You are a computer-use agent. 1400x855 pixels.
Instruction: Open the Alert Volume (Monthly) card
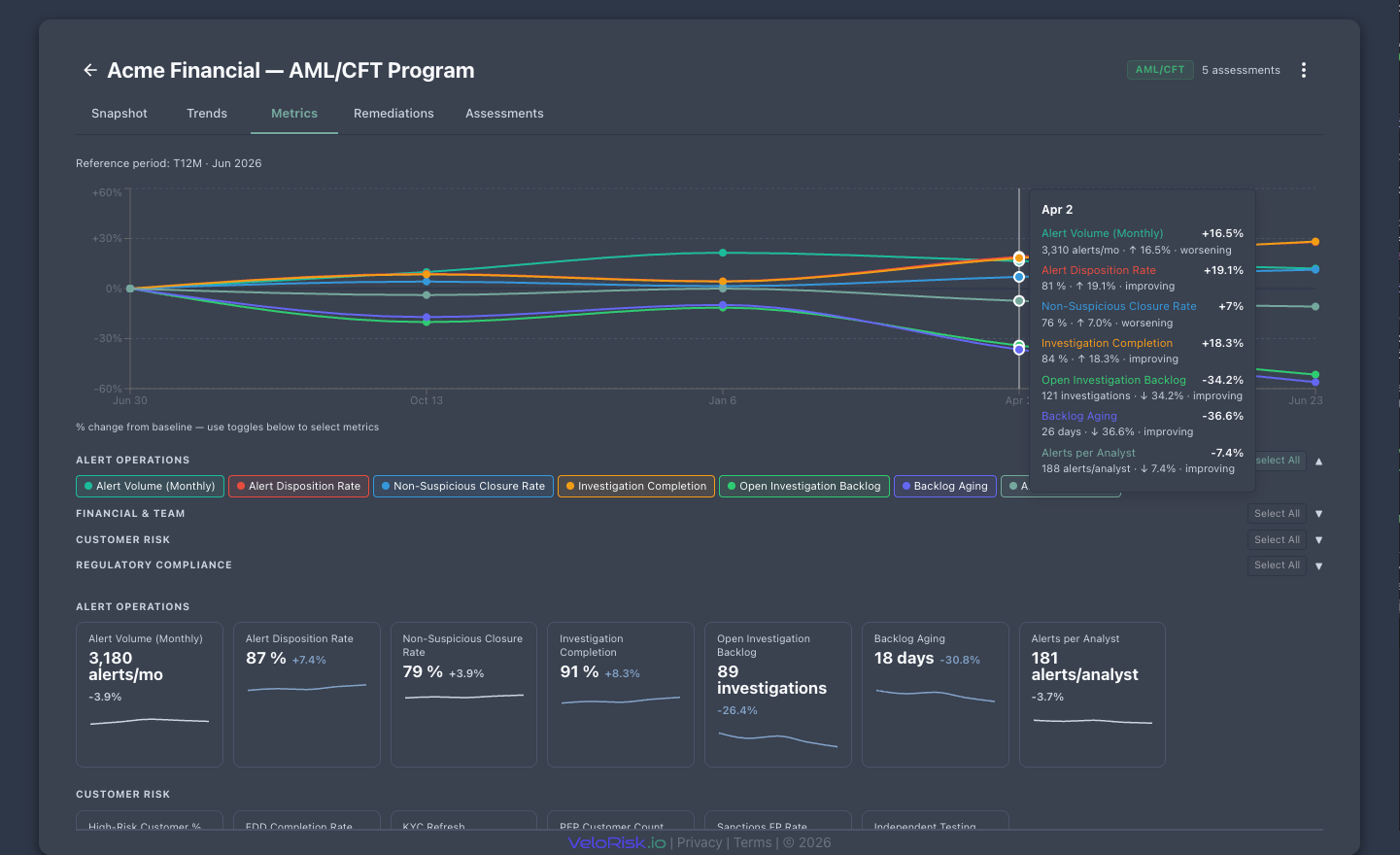pos(150,695)
